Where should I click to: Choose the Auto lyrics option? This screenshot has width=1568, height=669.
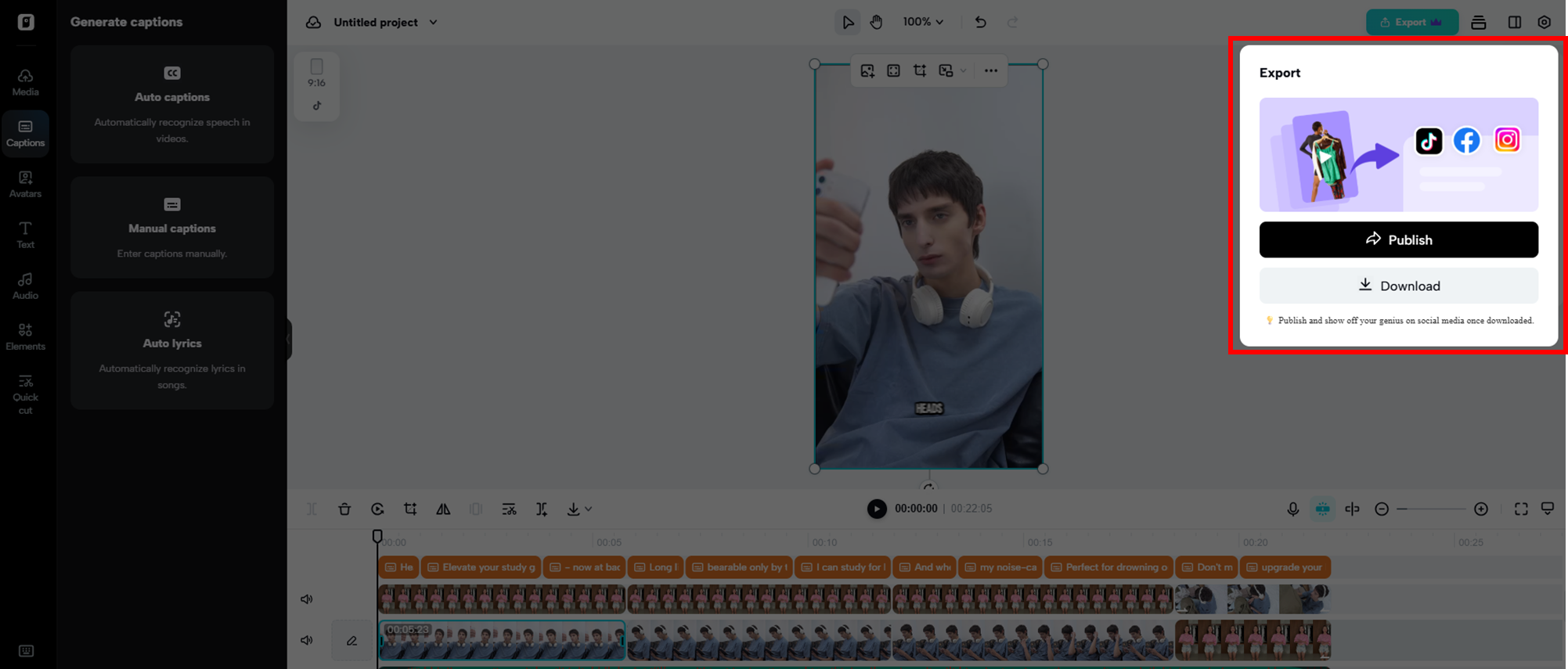172,351
